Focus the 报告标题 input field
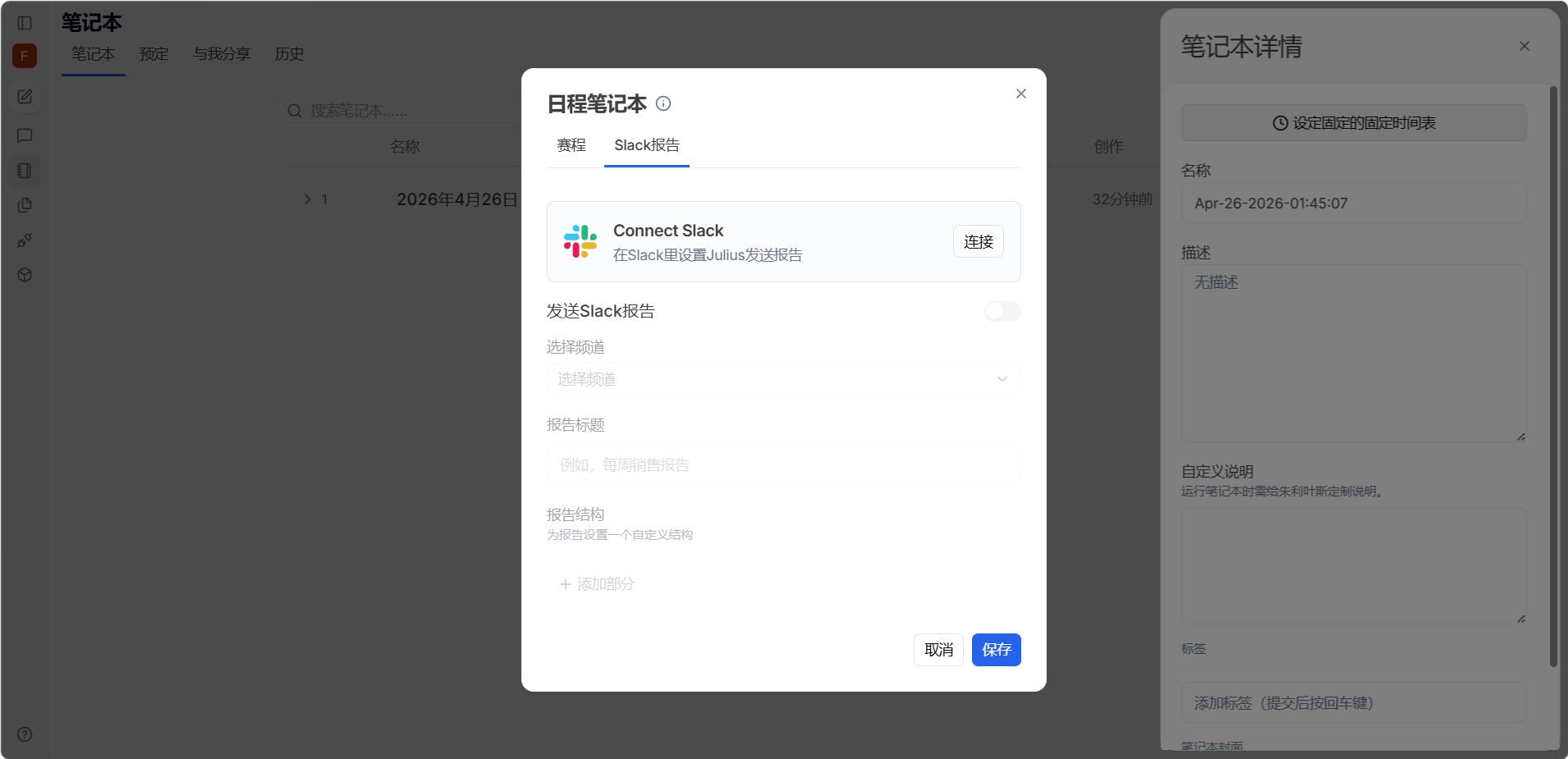 coord(783,465)
